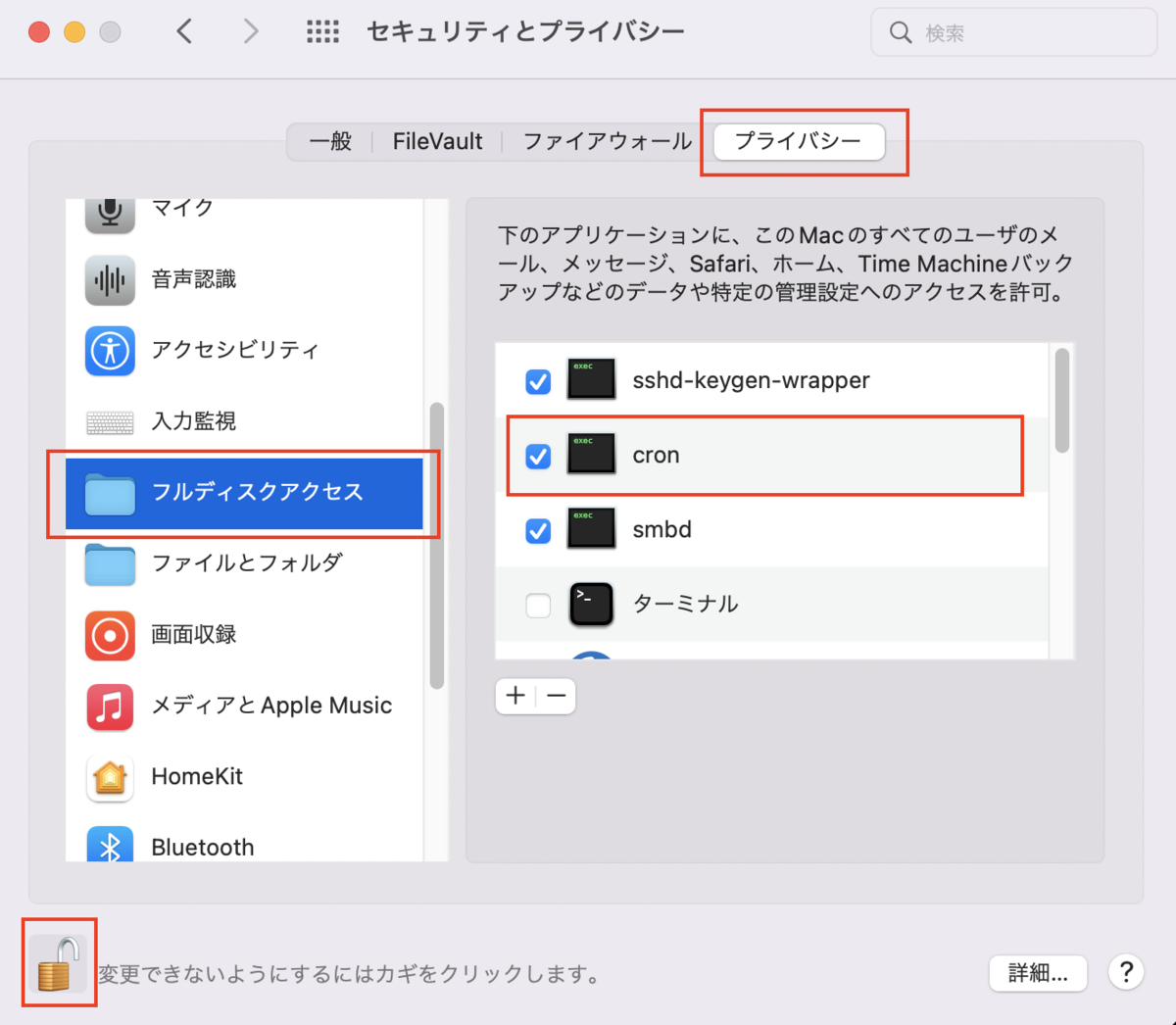This screenshot has width=1176, height=1025.
Task: Select the プライバシー tab
Action: point(799,141)
